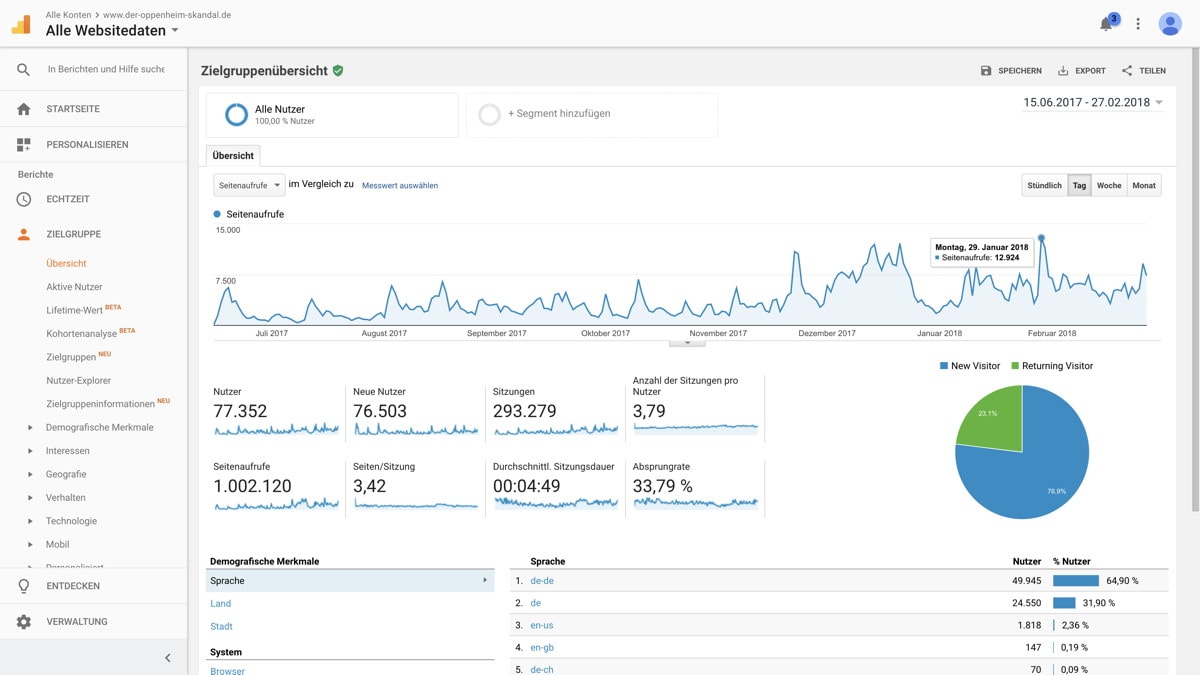
Task: Click the notifications bell icon
Action: [1106, 24]
